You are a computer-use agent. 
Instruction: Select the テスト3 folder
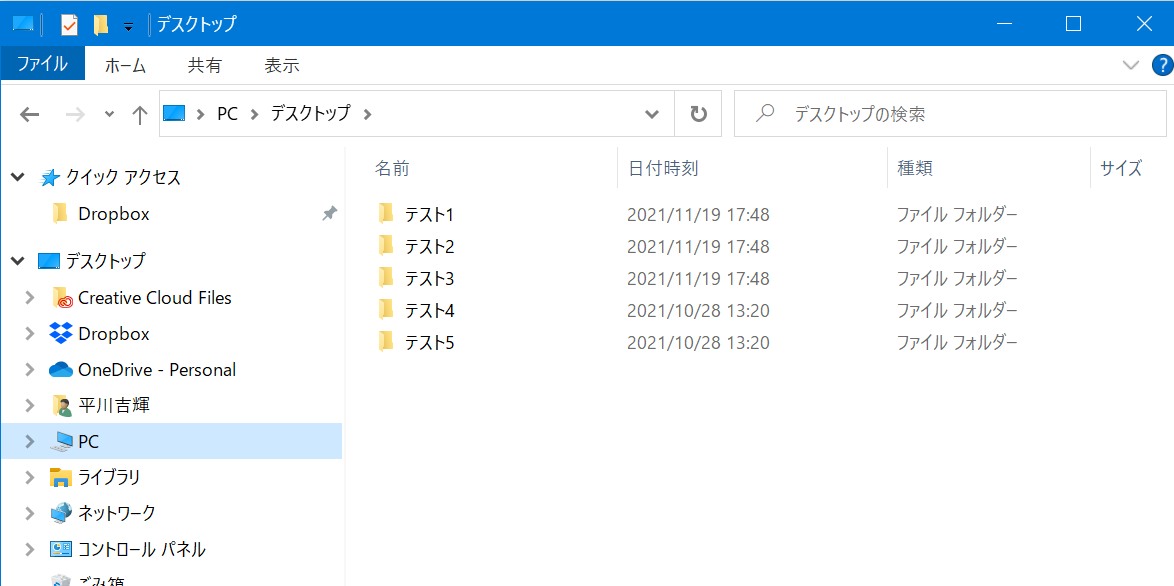(x=429, y=278)
